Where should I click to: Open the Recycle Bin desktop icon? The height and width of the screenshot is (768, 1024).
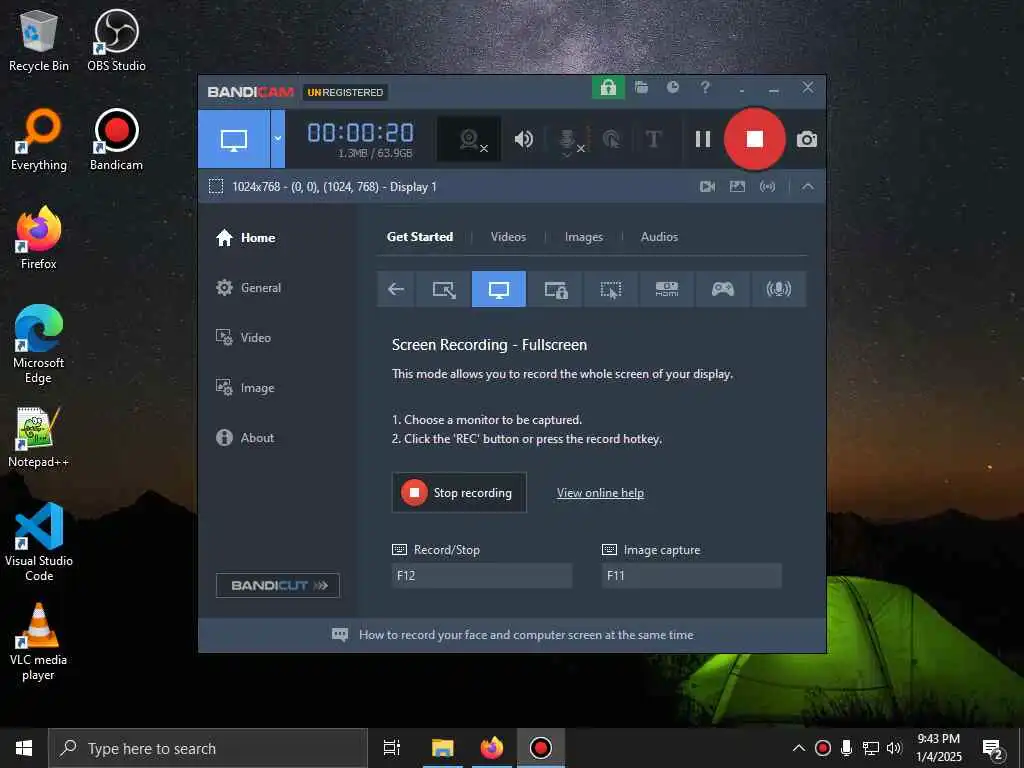tap(39, 40)
